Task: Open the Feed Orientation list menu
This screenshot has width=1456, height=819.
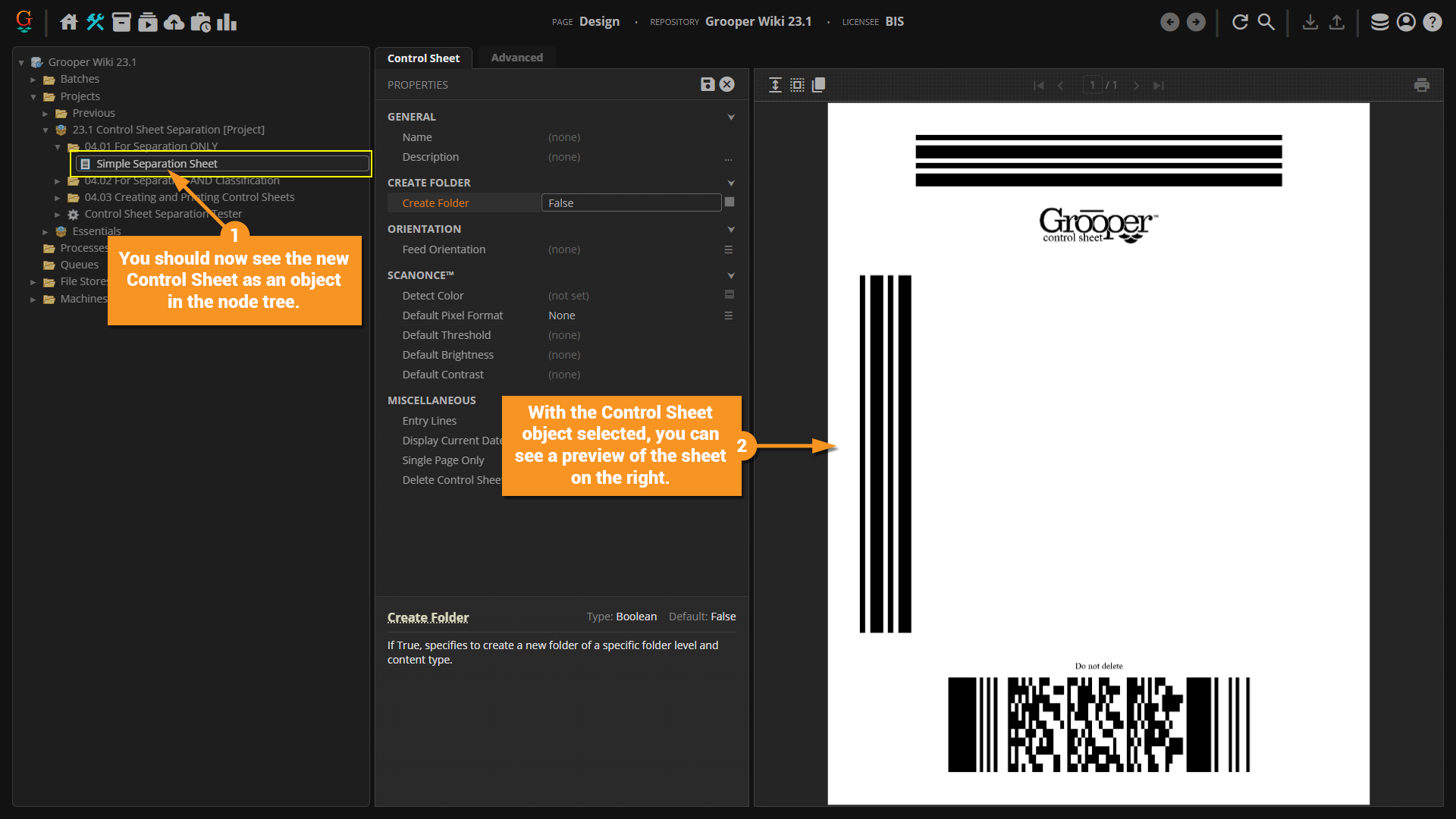Action: coord(728,249)
